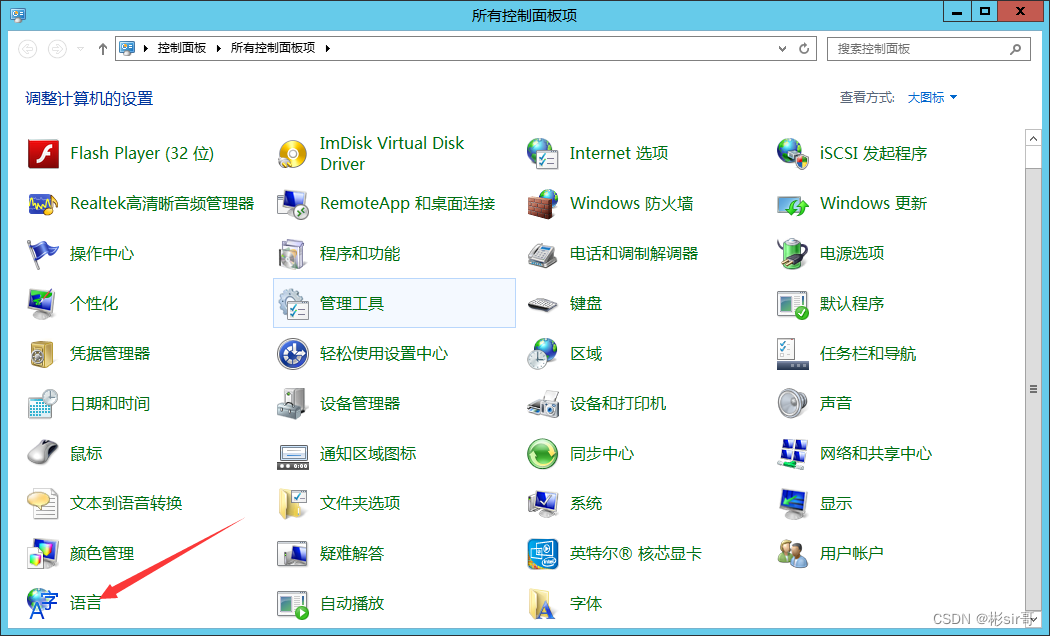This screenshot has height=636, width=1050.
Task: Go up one level with the up arrow
Action: (x=102, y=48)
